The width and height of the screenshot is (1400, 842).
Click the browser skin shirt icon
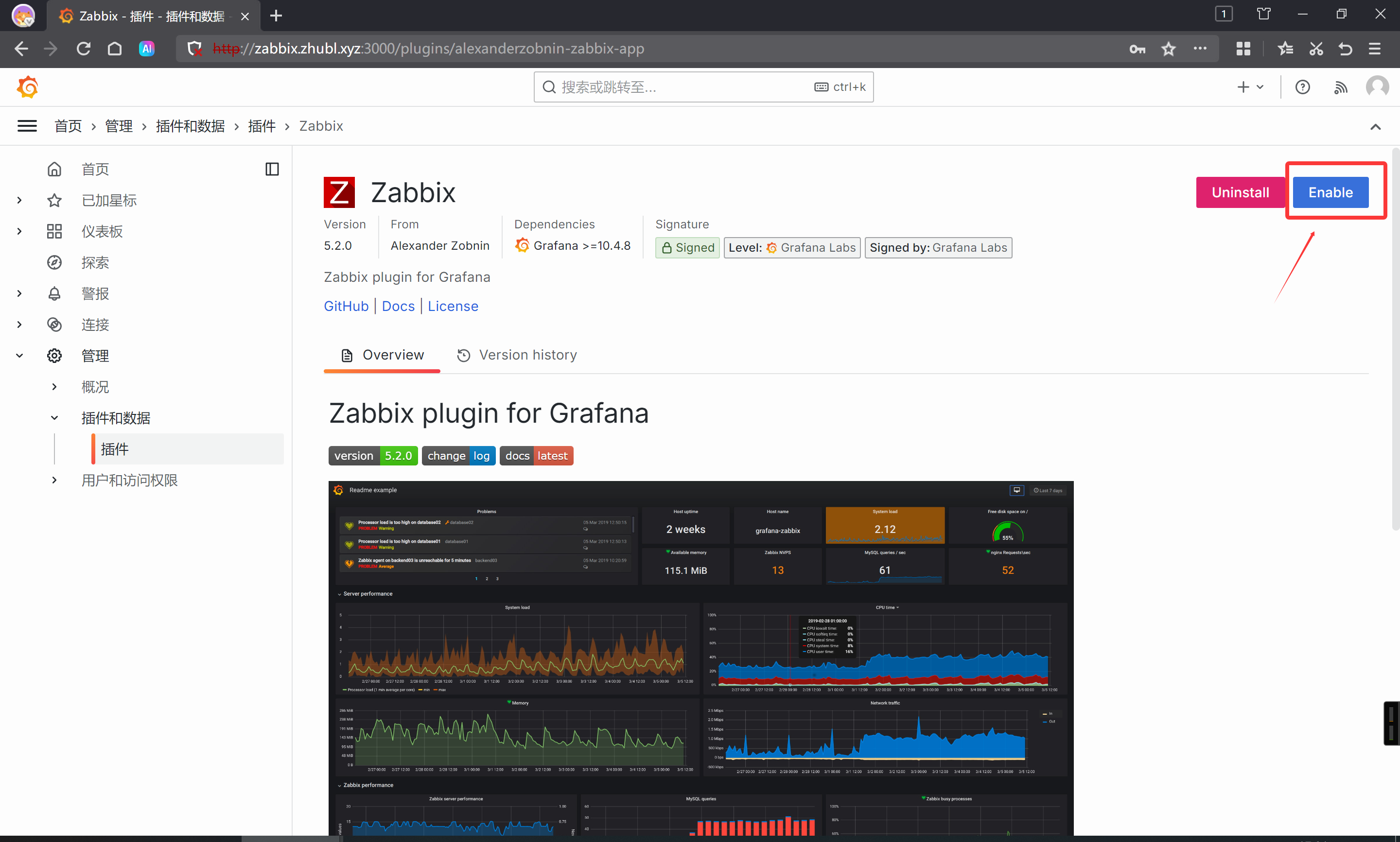point(1263,14)
